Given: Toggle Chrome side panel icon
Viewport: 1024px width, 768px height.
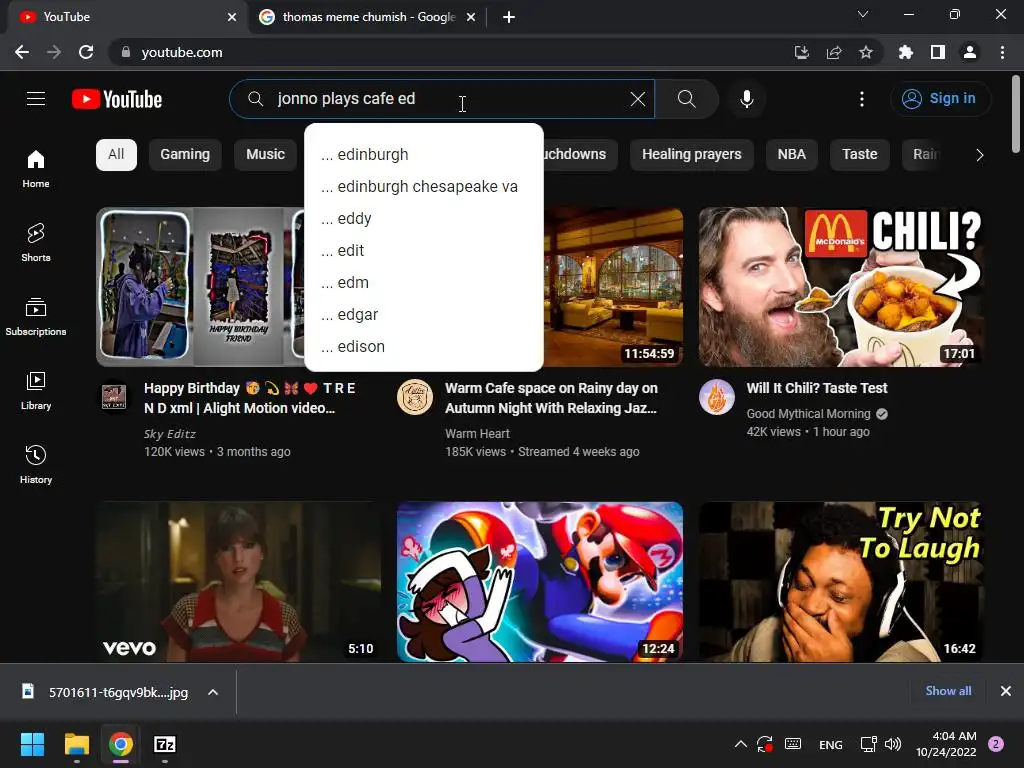Looking at the screenshot, I should tap(938, 52).
